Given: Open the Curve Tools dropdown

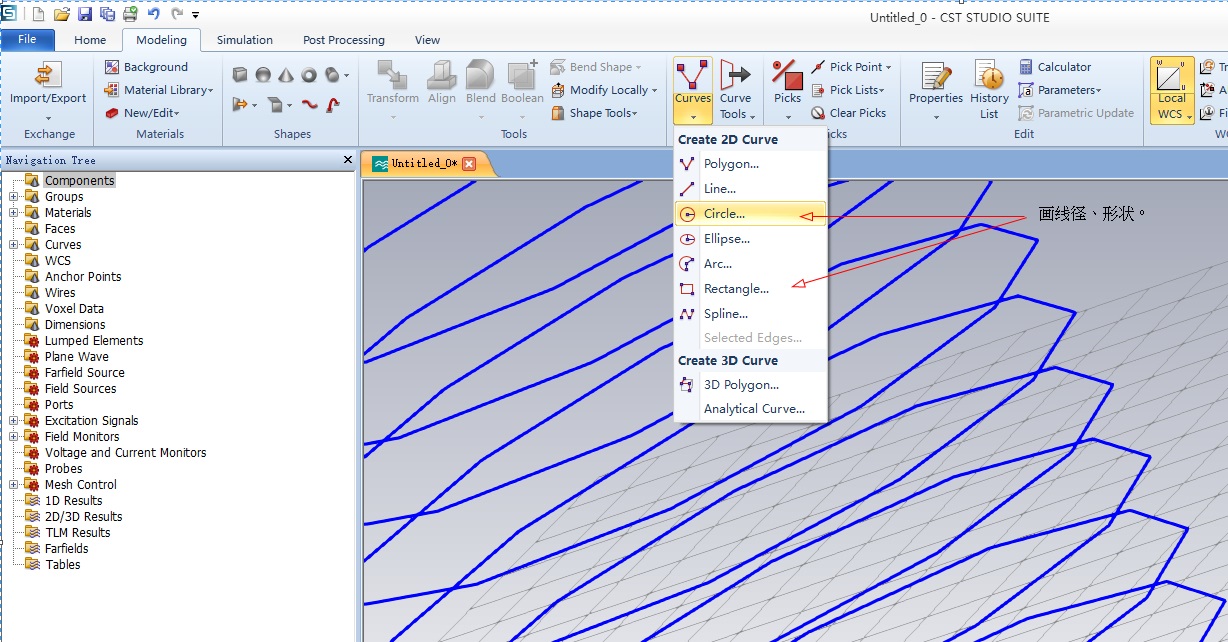Looking at the screenshot, I should point(735,90).
